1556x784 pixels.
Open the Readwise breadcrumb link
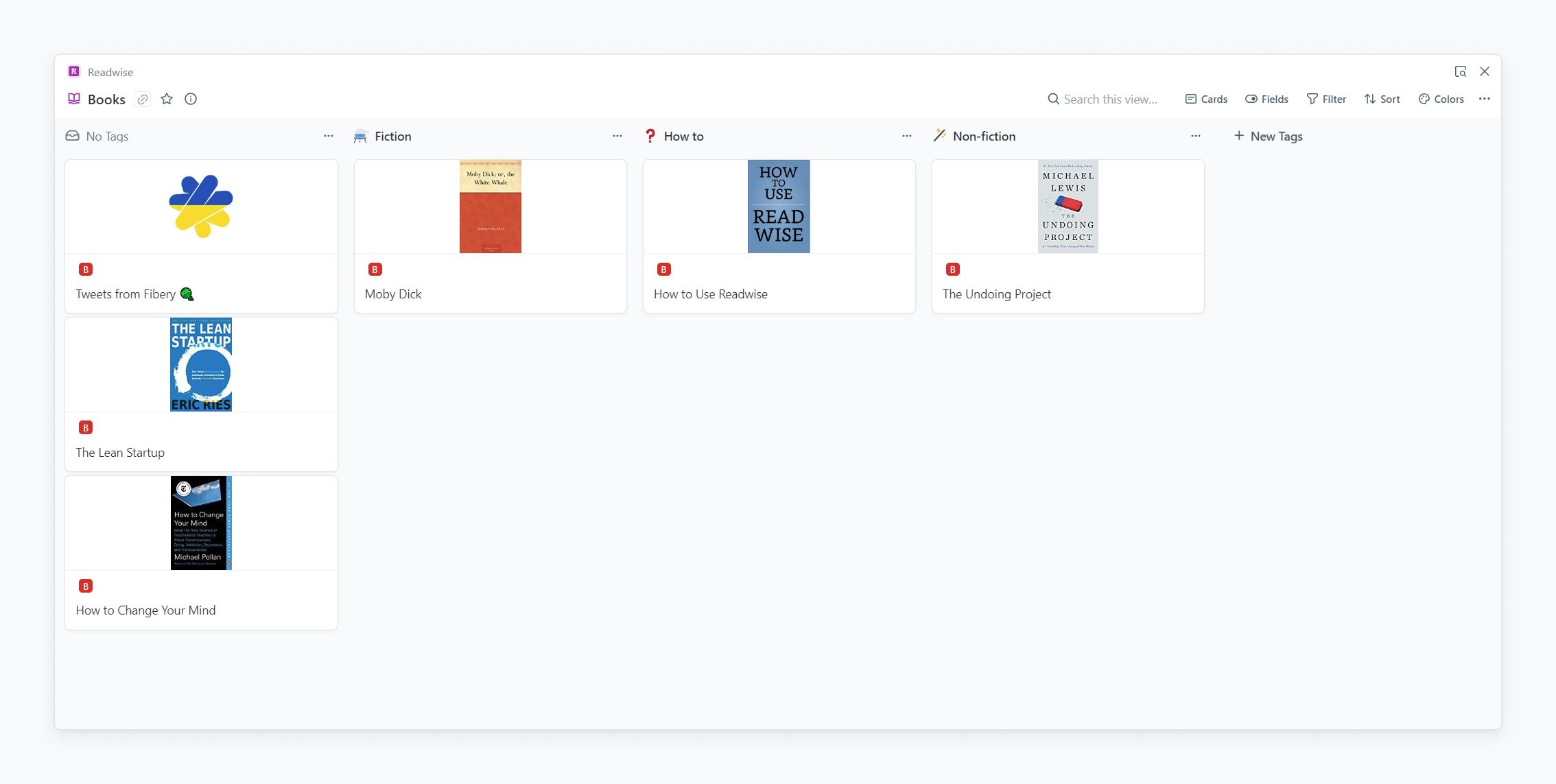pos(110,72)
